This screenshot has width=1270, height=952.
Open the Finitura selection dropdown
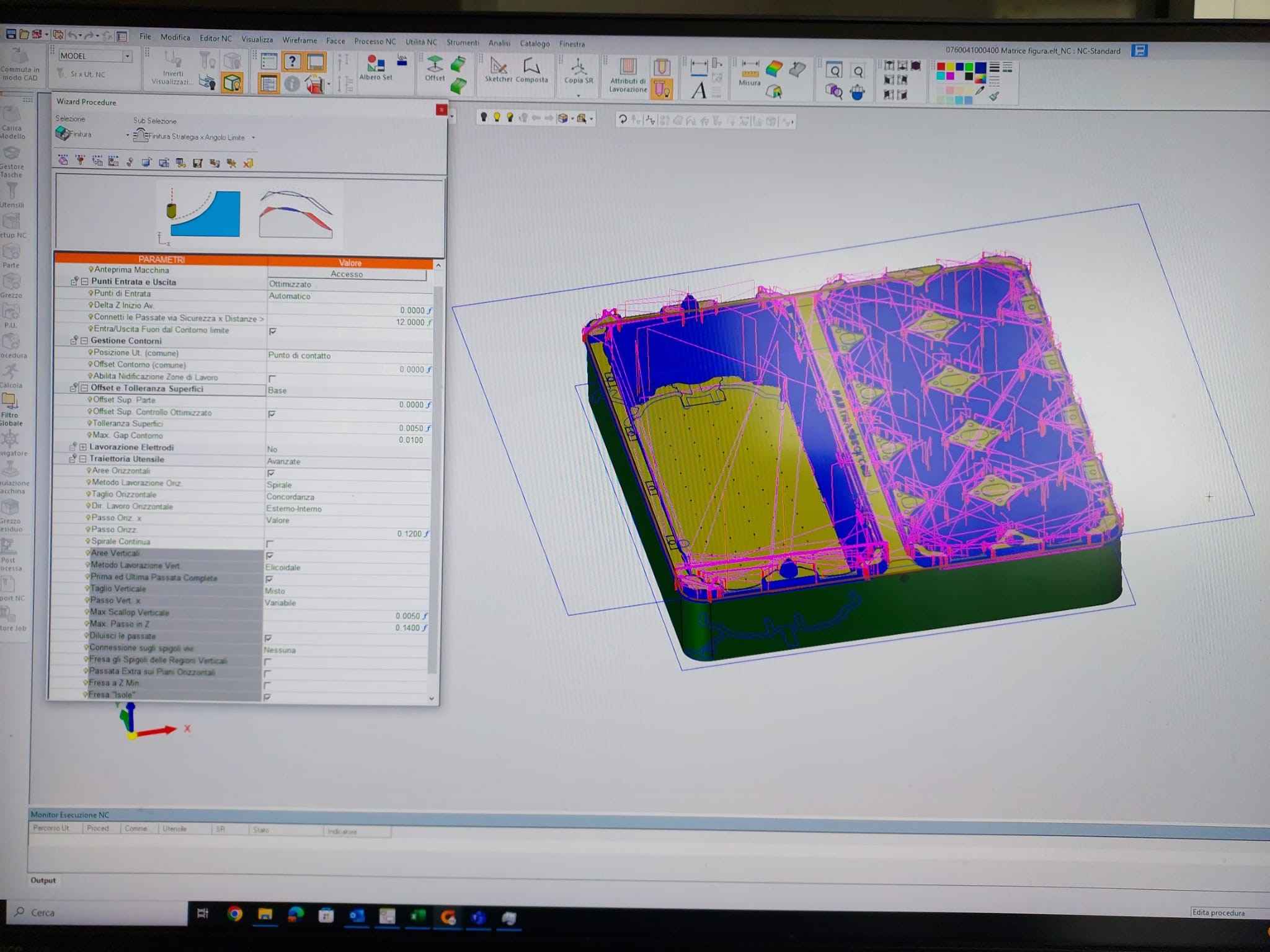pos(128,134)
